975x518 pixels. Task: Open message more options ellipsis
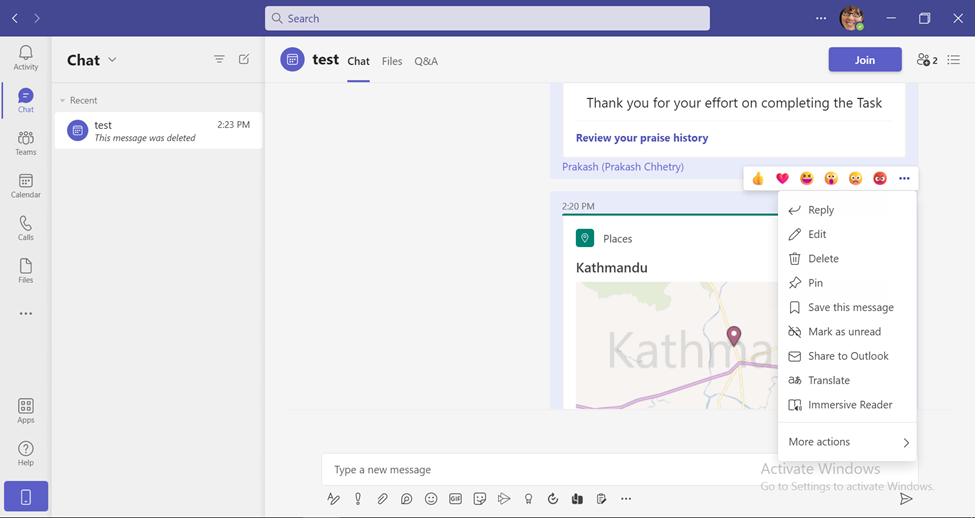pyautogui.click(x=904, y=179)
